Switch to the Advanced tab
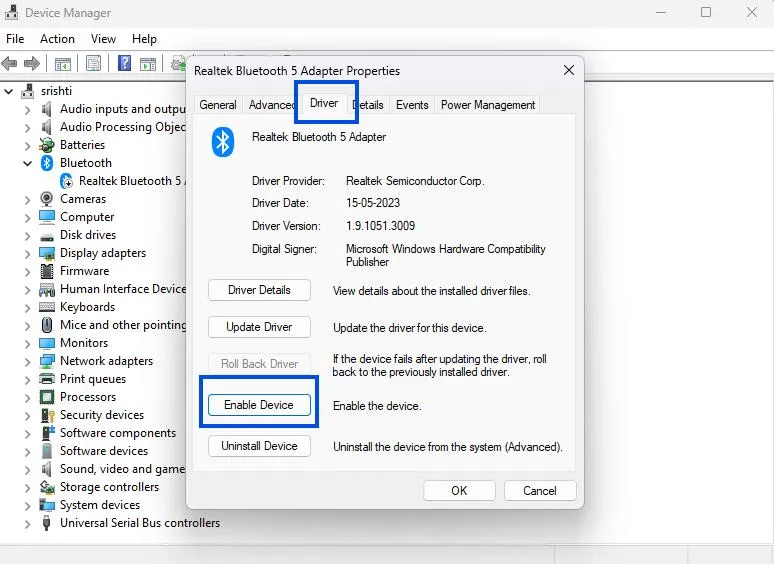 point(271,105)
